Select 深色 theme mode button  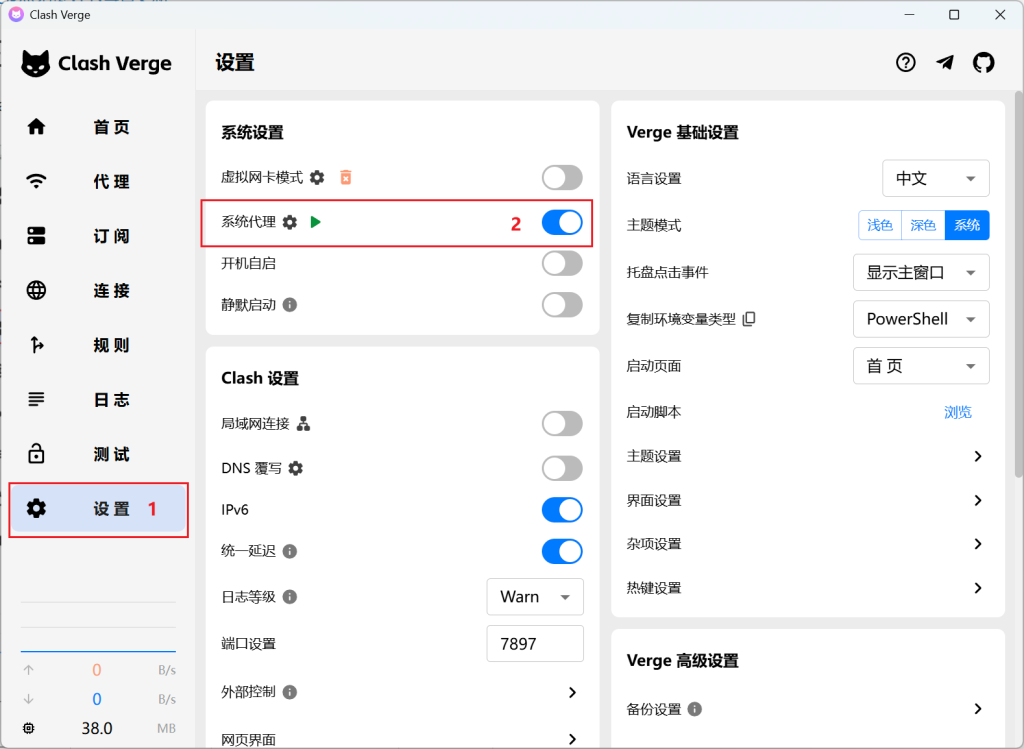923,225
